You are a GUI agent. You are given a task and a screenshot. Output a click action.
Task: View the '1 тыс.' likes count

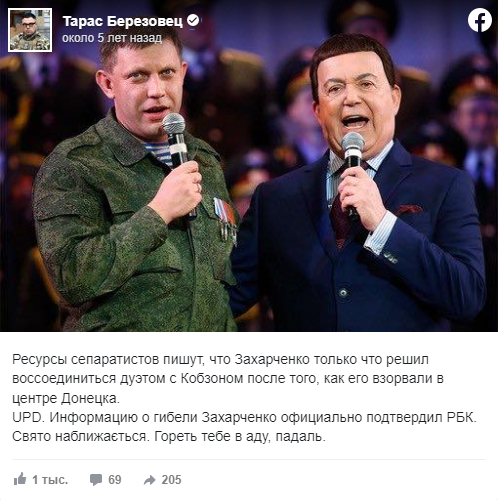(x=50, y=480)
